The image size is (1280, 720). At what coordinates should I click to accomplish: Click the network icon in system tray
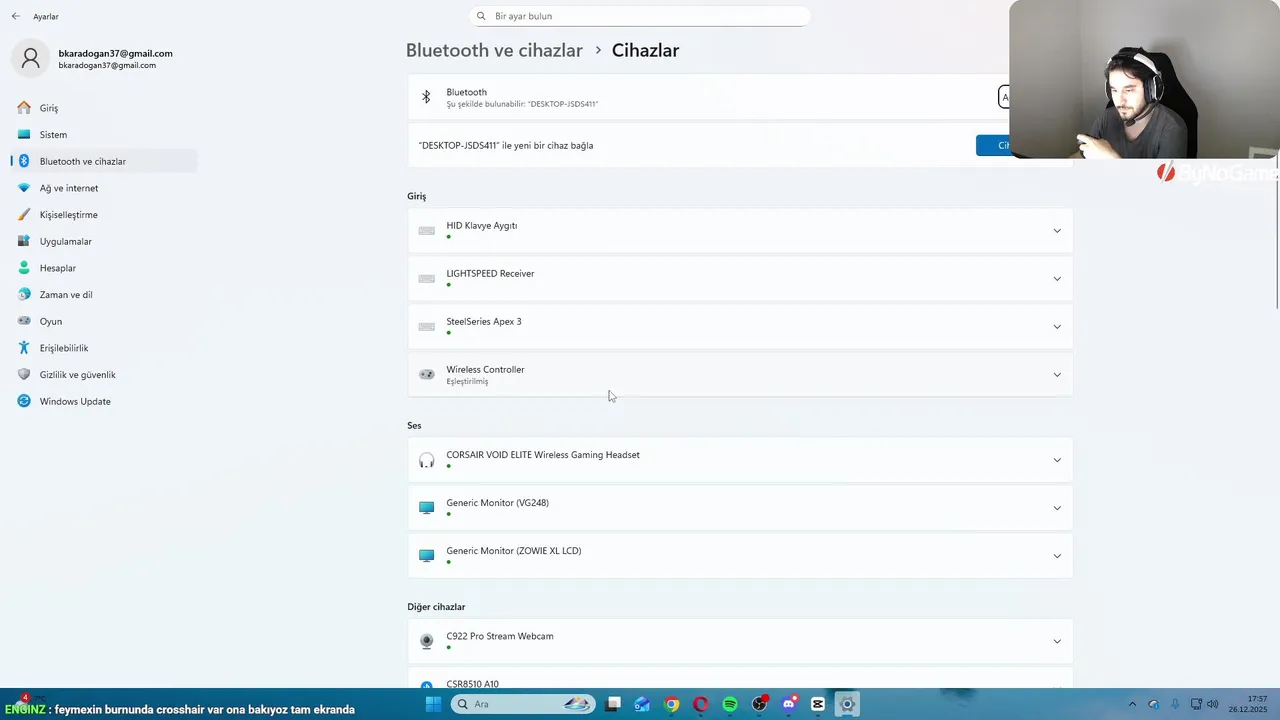[x=1196, y=704]
